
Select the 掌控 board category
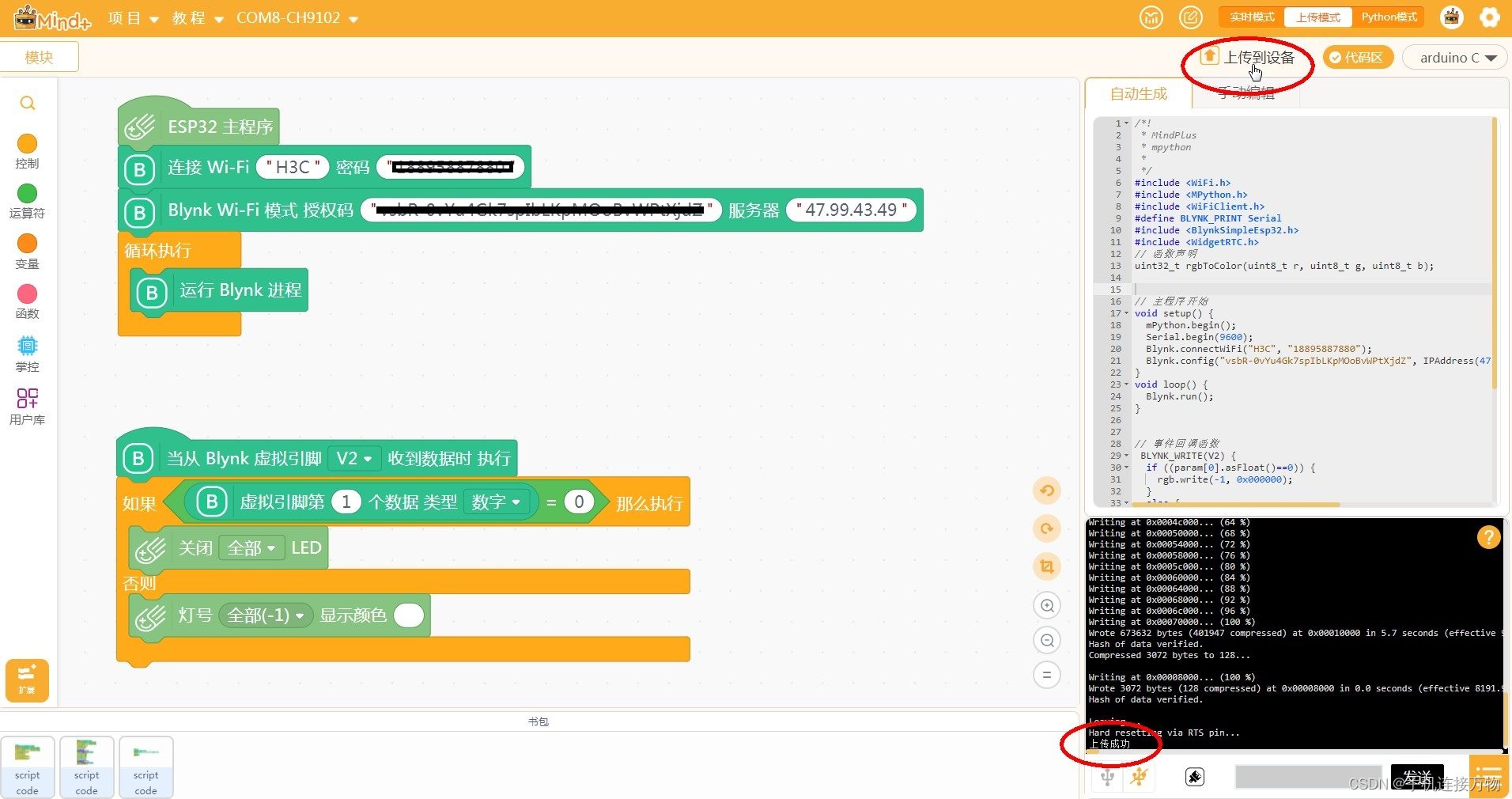27,354
